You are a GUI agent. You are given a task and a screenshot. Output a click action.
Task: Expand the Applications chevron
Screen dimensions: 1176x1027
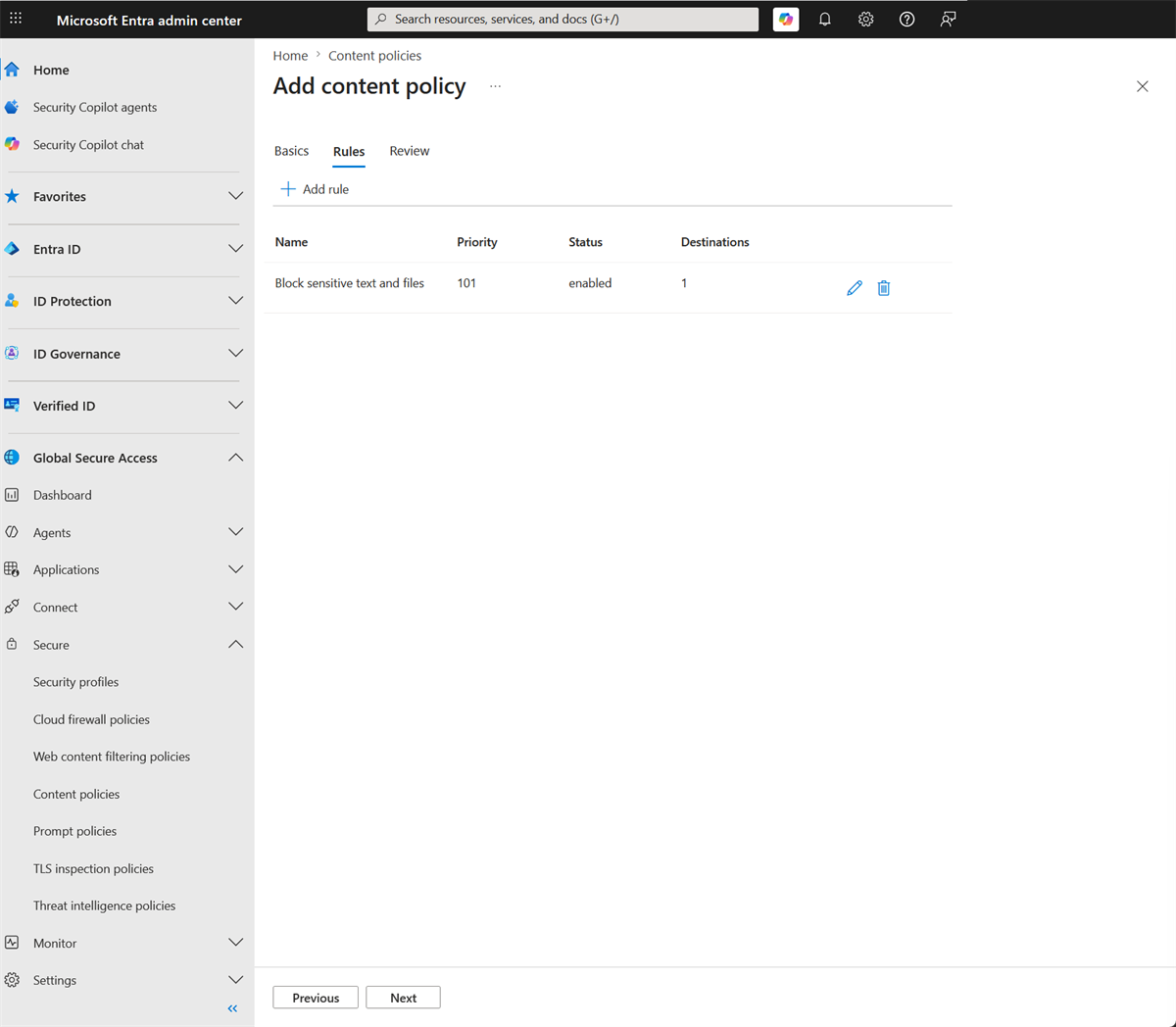point(235,569)
